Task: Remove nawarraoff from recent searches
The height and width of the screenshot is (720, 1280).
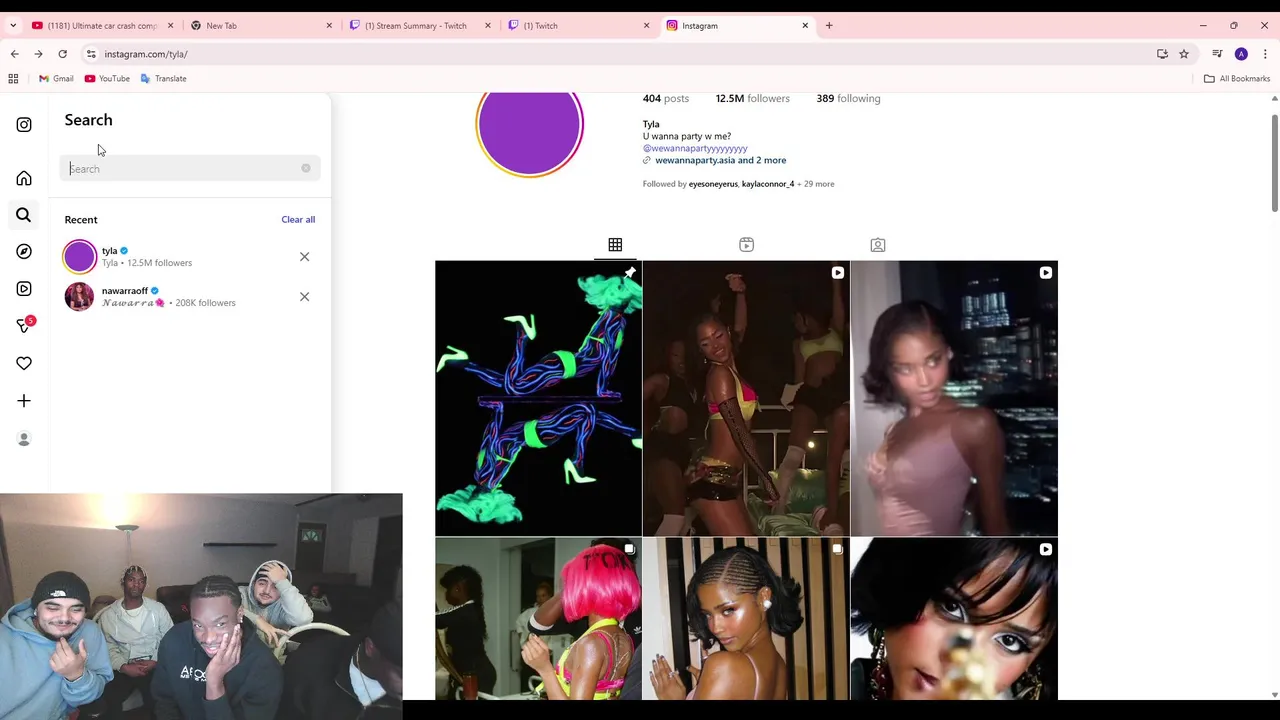Action: pos(304,296)
